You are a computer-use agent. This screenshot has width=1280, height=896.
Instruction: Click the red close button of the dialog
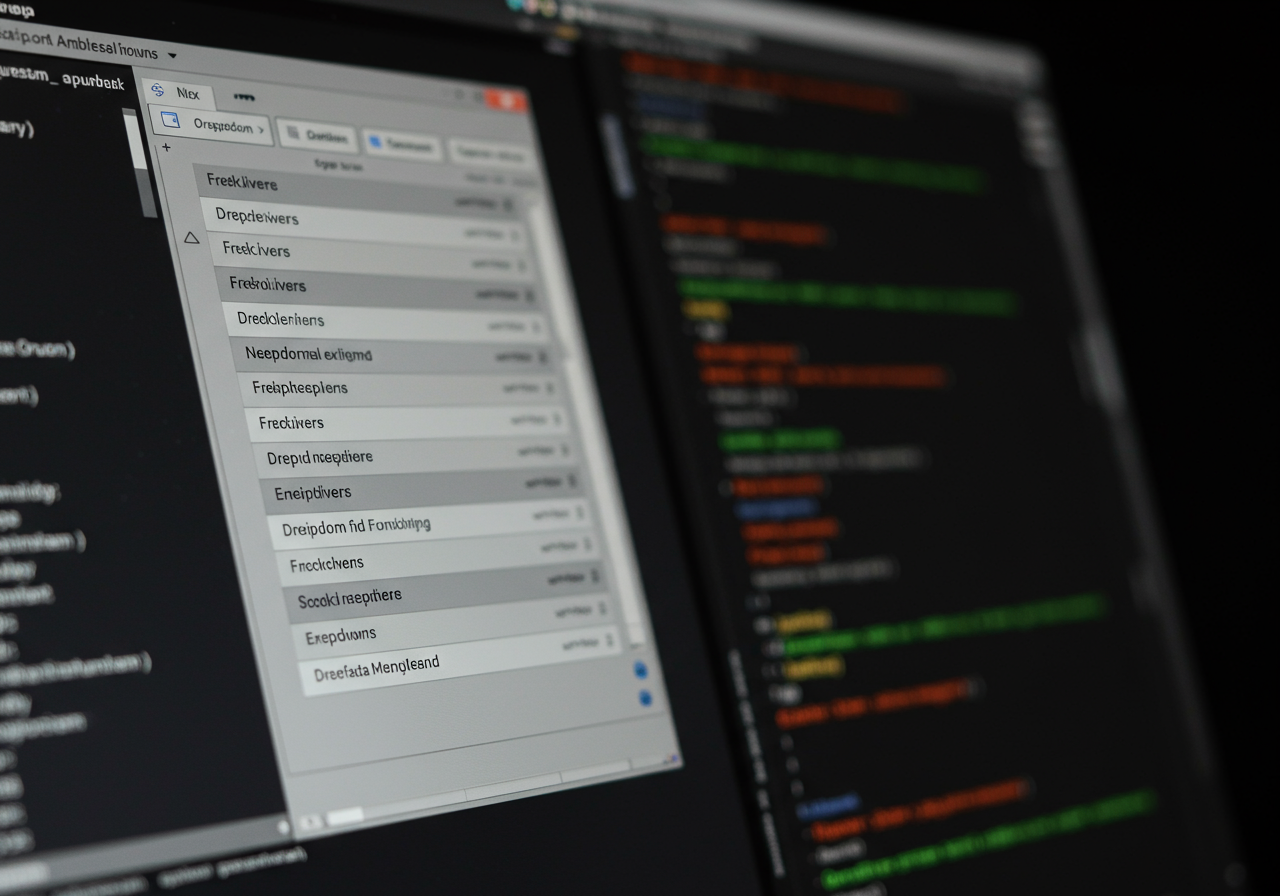pos(507,101)
